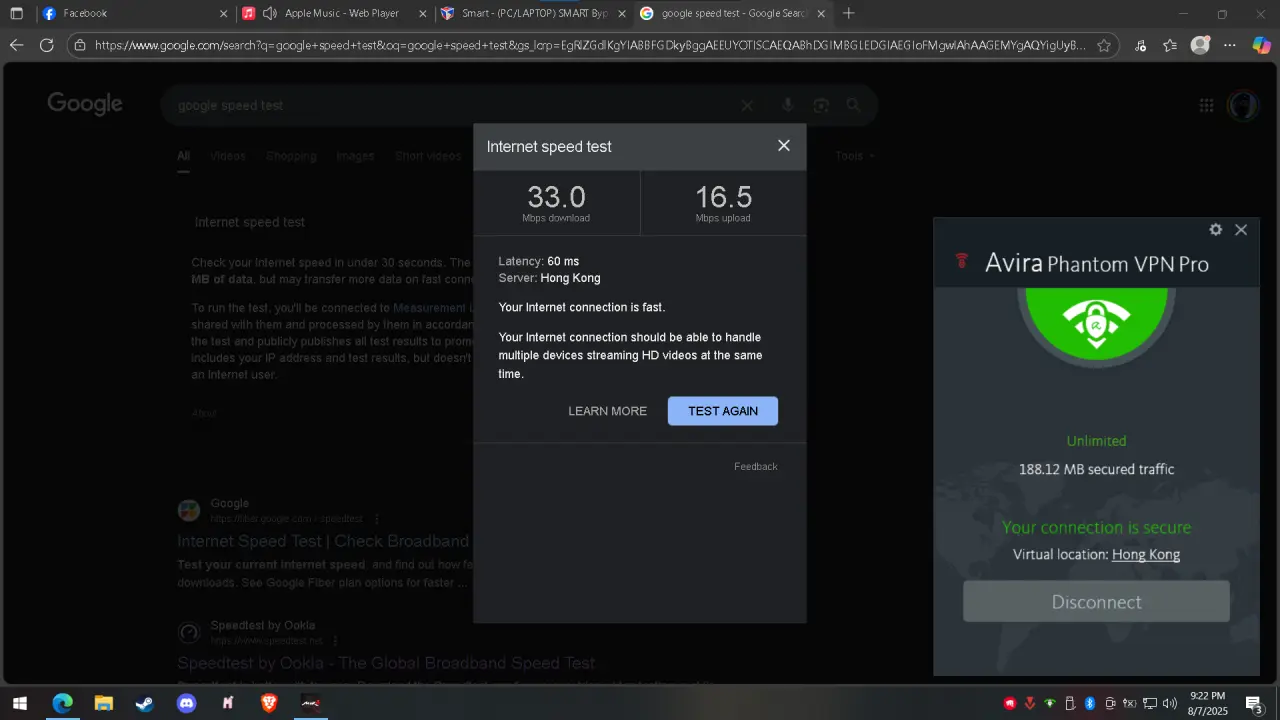Launch Steam from the taskbar
The image size is (1280, 720).
145,703
